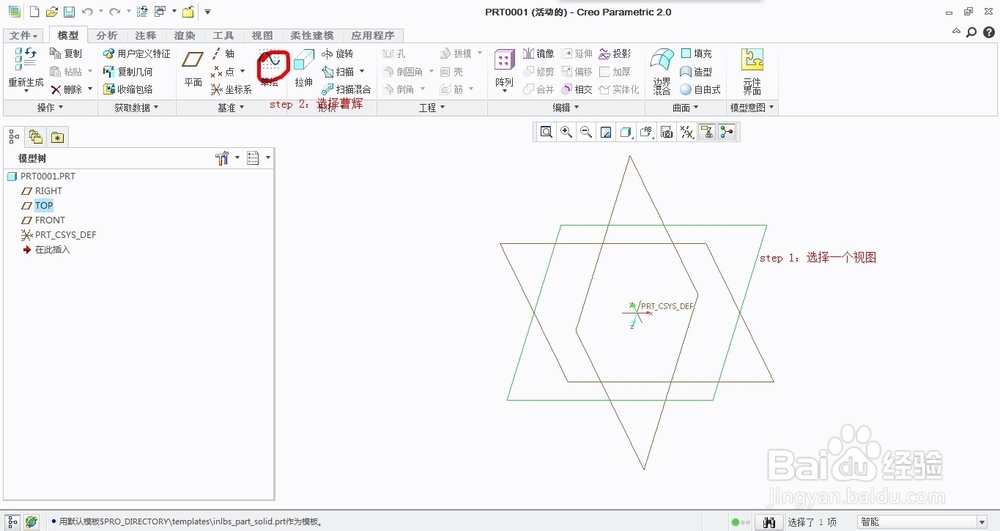Toggle spin center display
The width and height of the screenshot is (1000, 531).
726,132
